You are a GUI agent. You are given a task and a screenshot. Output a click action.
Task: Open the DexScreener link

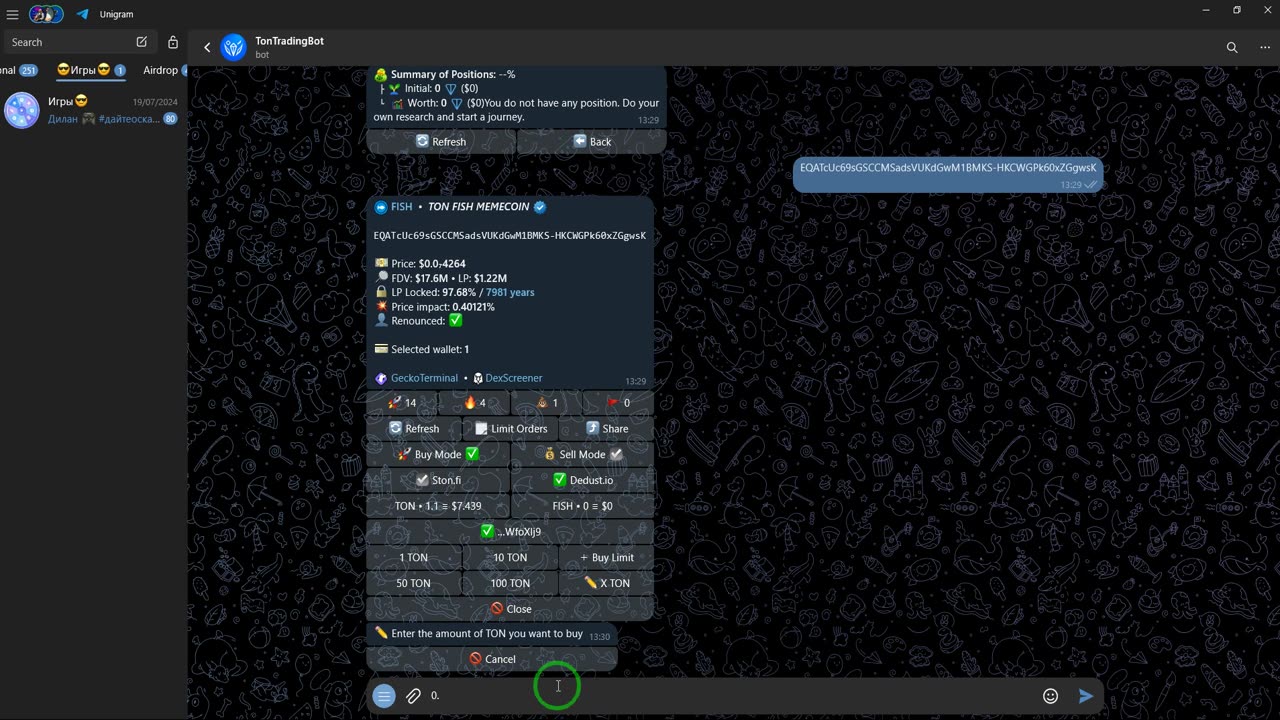point(514,378)
